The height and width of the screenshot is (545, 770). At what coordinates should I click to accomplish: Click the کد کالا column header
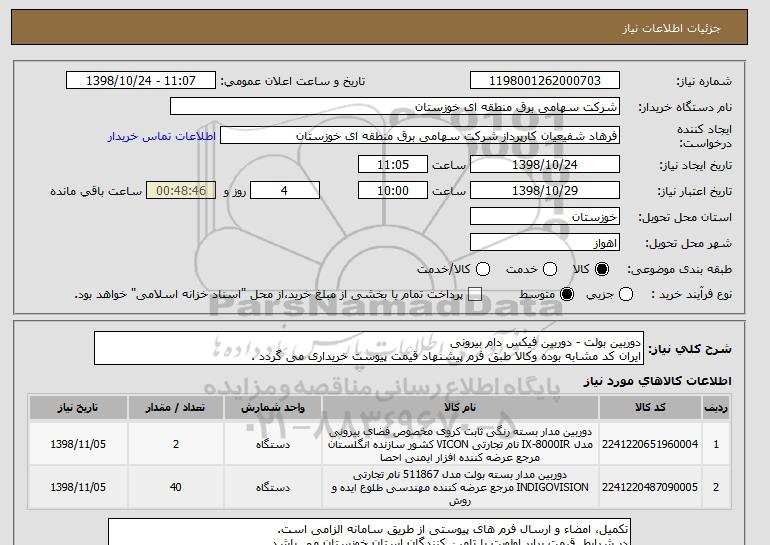click(x=650, y=408)
